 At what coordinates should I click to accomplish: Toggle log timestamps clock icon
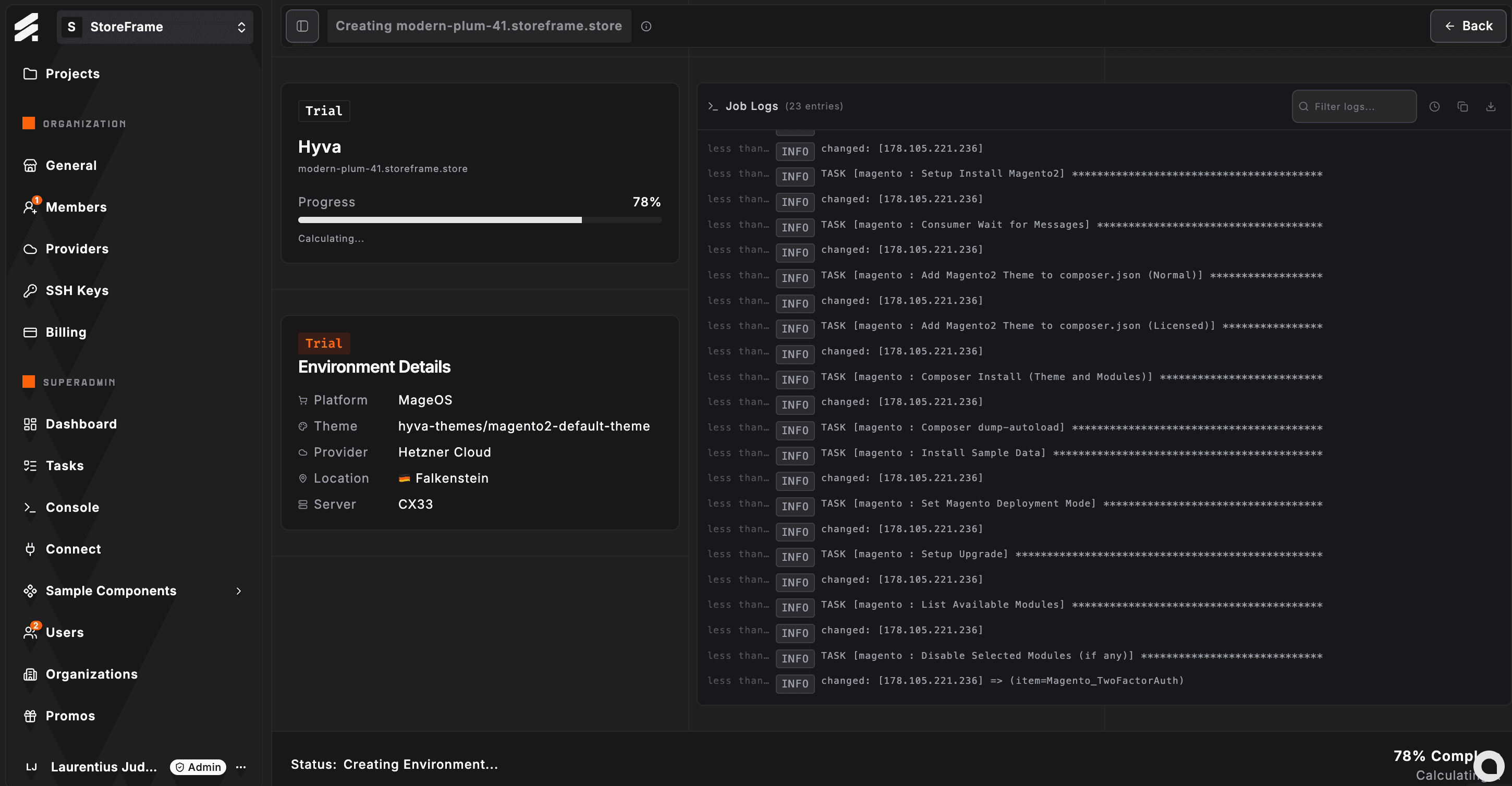[1434, 106]
